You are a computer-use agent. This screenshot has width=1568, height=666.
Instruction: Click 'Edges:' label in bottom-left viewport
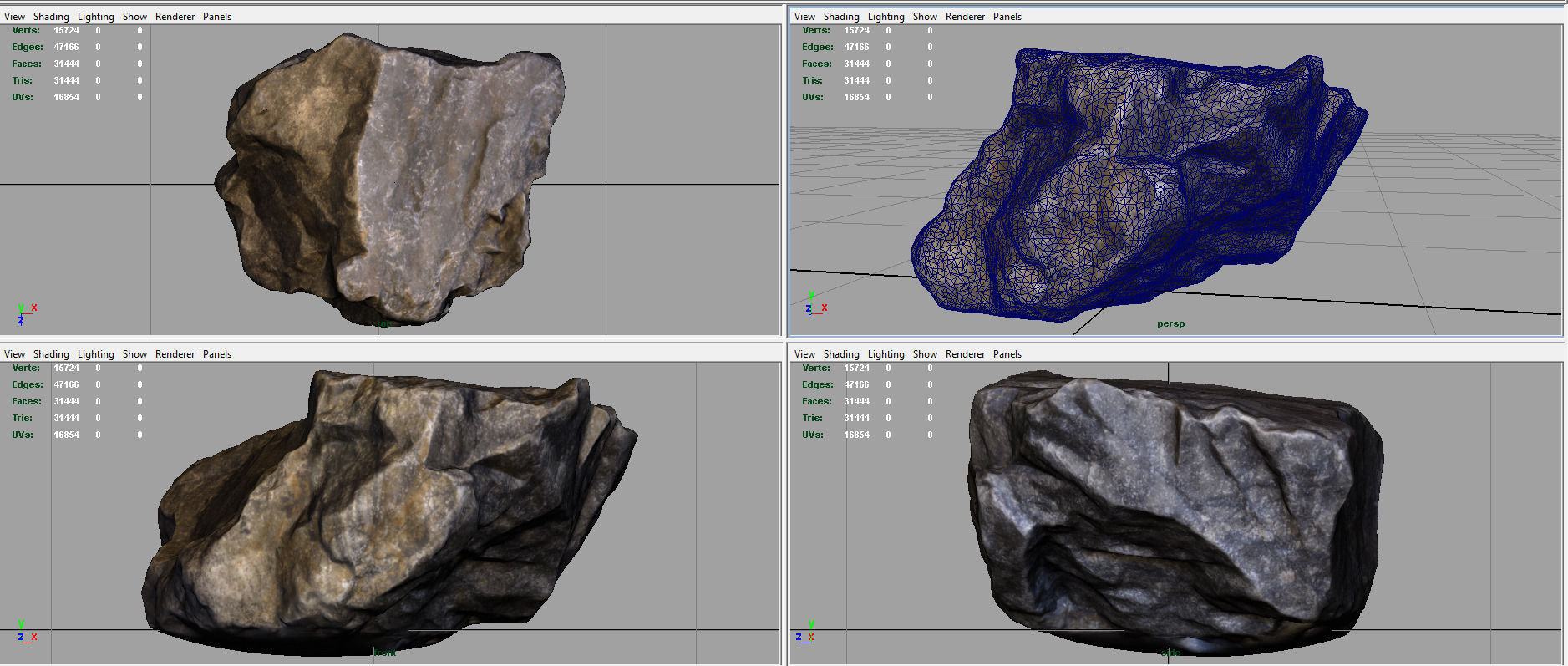[x=28, y=384]
